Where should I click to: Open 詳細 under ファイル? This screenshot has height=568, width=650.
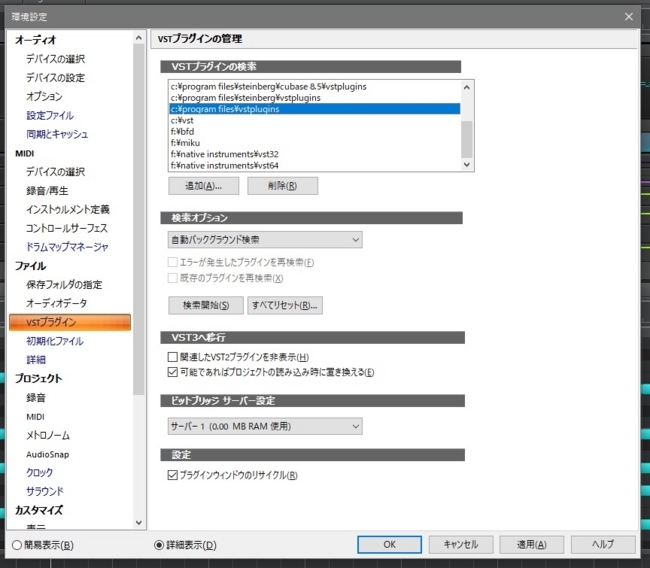[x=36, y=359]
